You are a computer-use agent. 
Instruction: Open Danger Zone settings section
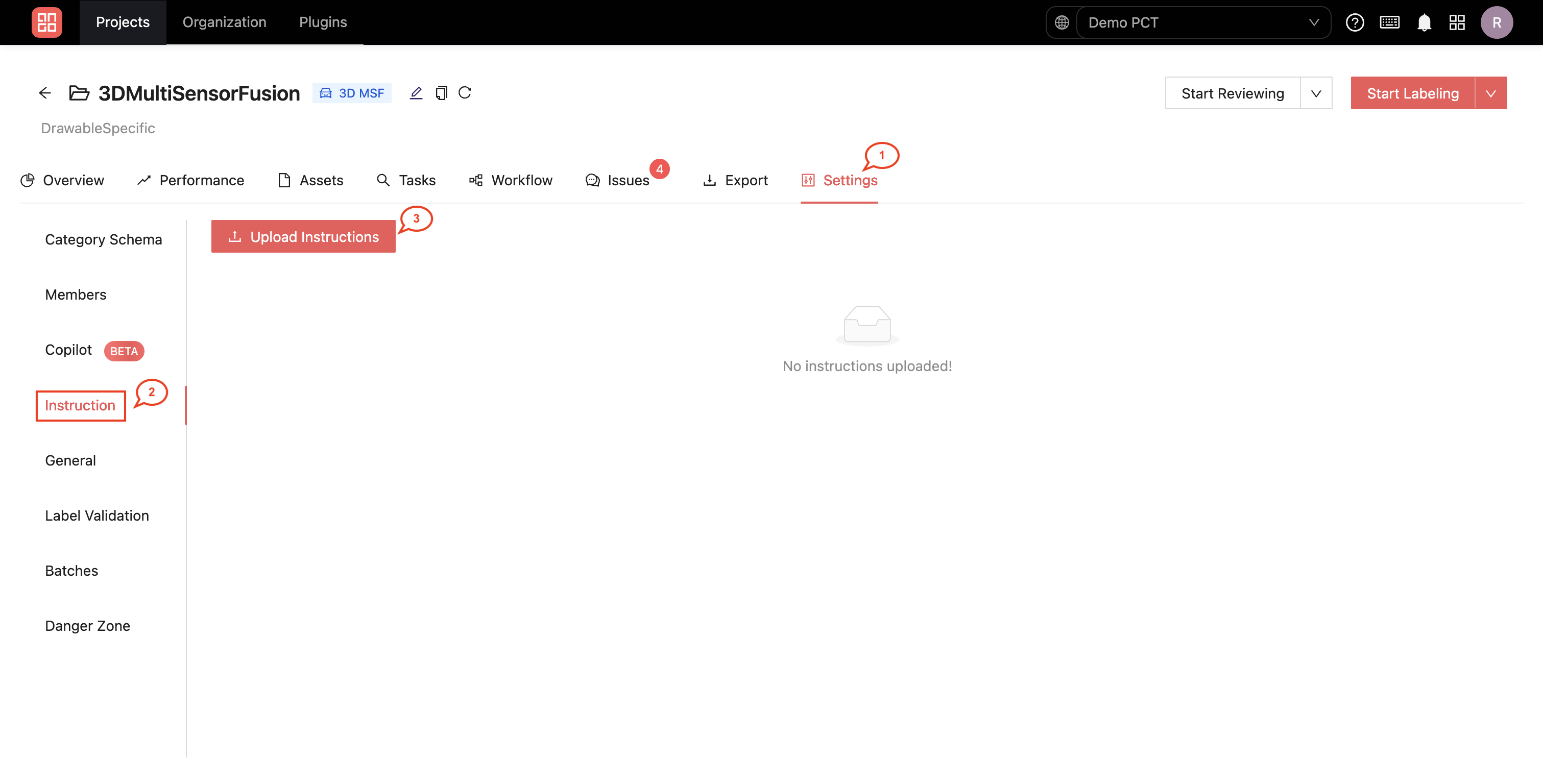(x=87, y=626)
